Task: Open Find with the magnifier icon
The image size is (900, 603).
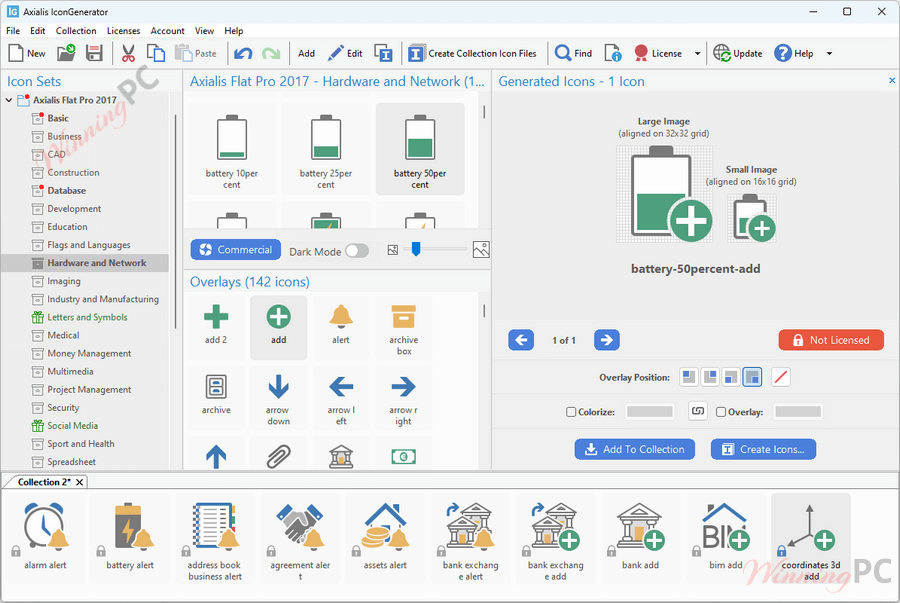Action: click(573, 53)
